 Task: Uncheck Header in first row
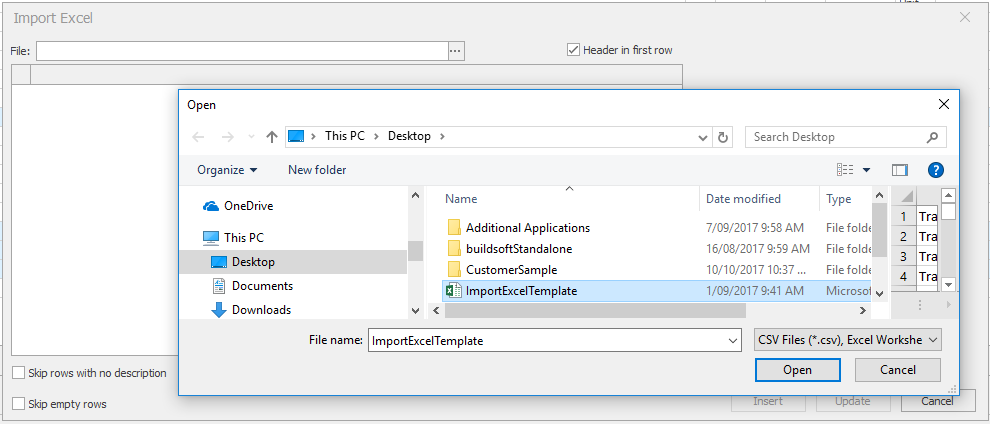[574, 50]
